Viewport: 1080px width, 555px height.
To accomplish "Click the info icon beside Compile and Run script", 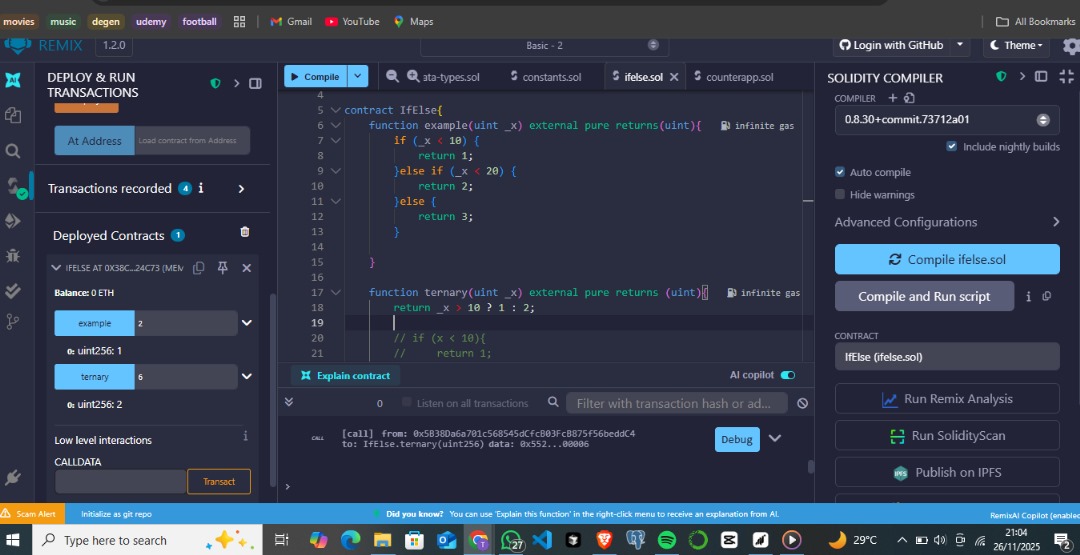I will click(1028, 296).
